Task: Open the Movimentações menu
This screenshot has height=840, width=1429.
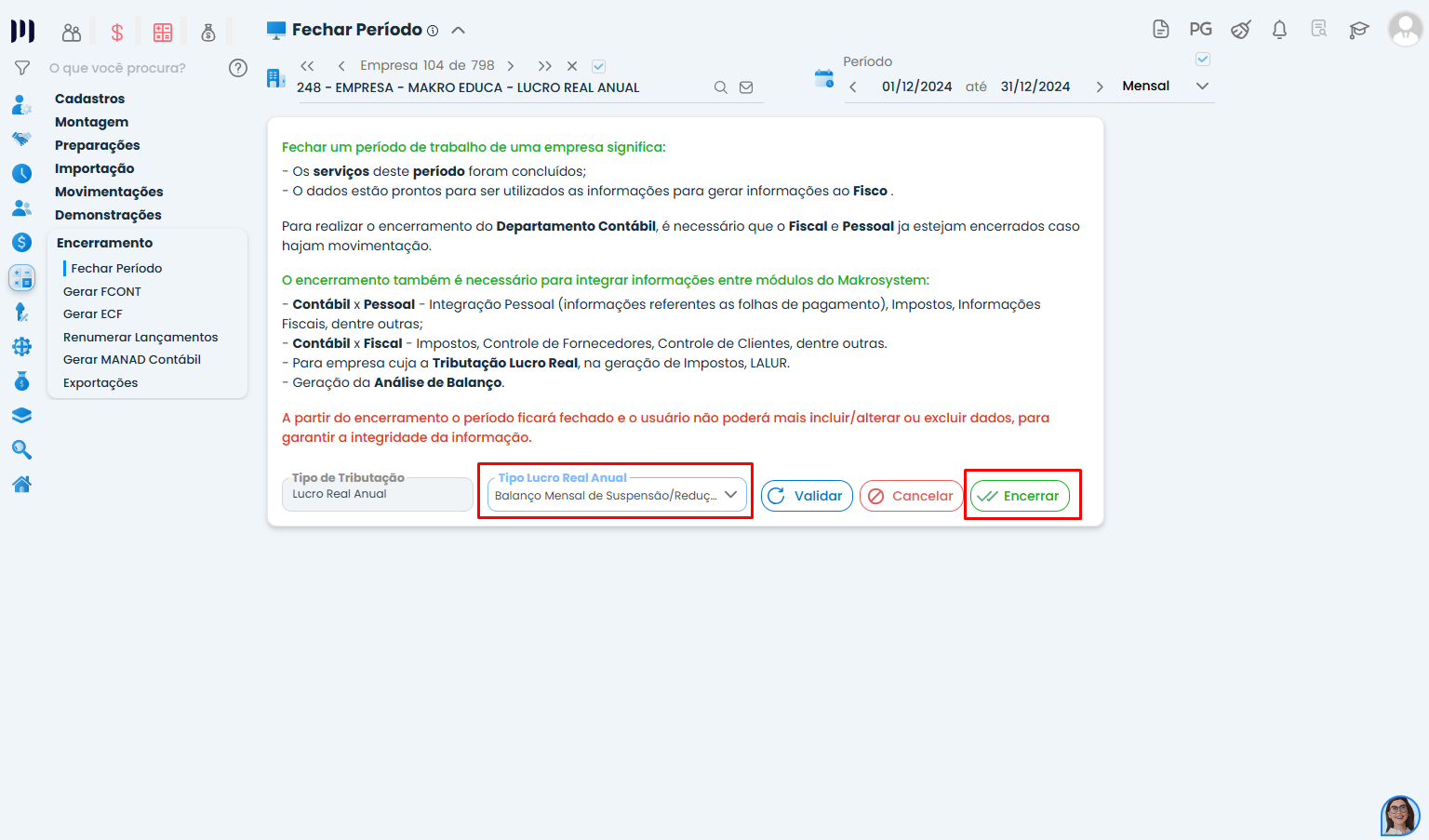Action: (109, 192)
